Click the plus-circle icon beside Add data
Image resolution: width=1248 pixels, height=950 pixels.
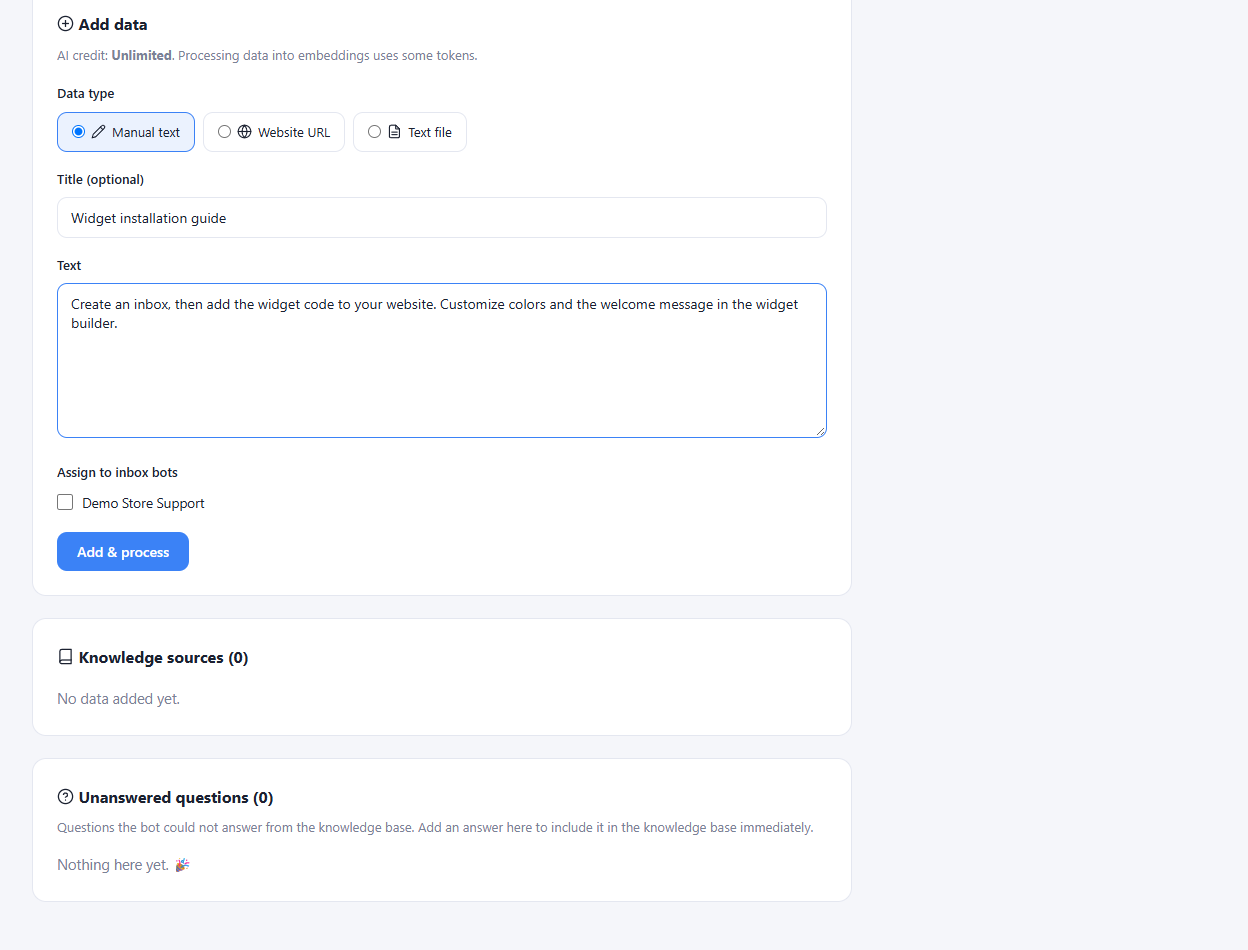click(x=65, y=24)
